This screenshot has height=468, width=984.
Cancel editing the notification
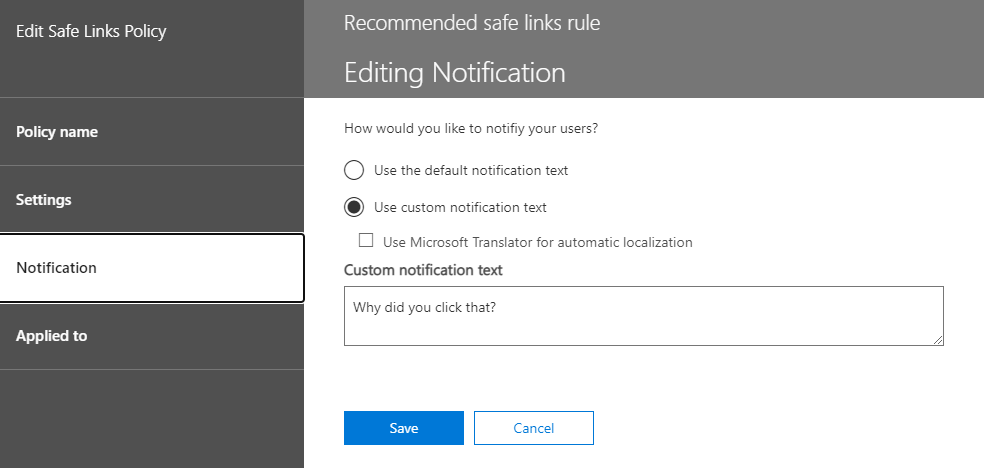click(x=533, y=428)
